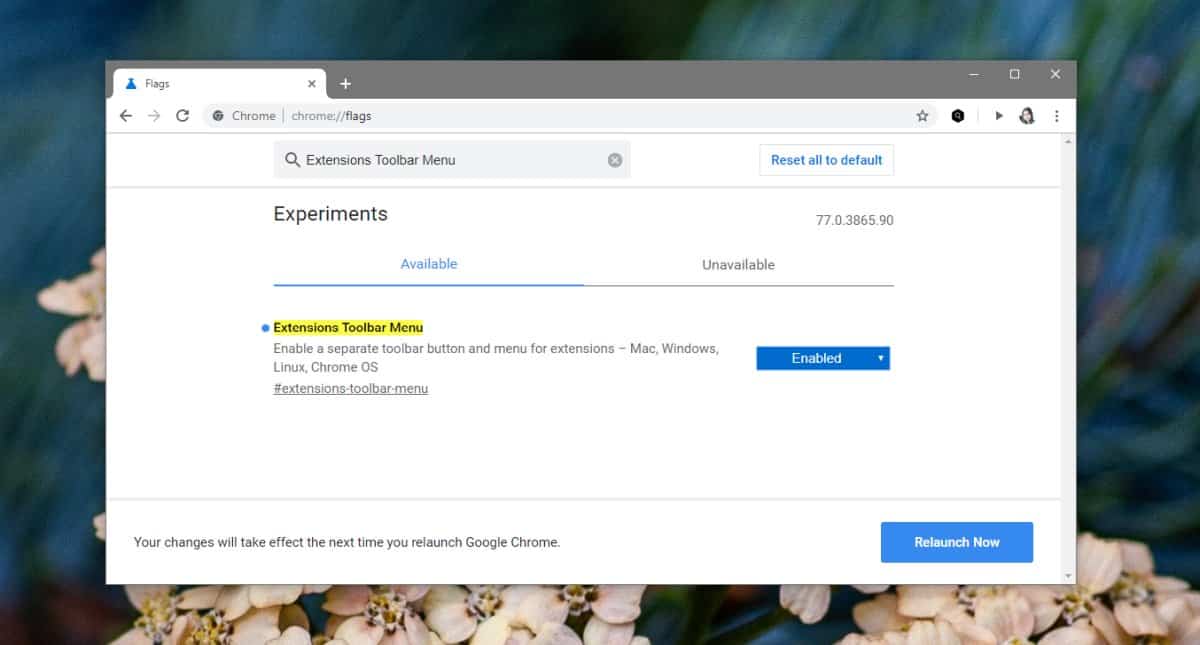Open the black hexagon extension icon

[958, 116]
